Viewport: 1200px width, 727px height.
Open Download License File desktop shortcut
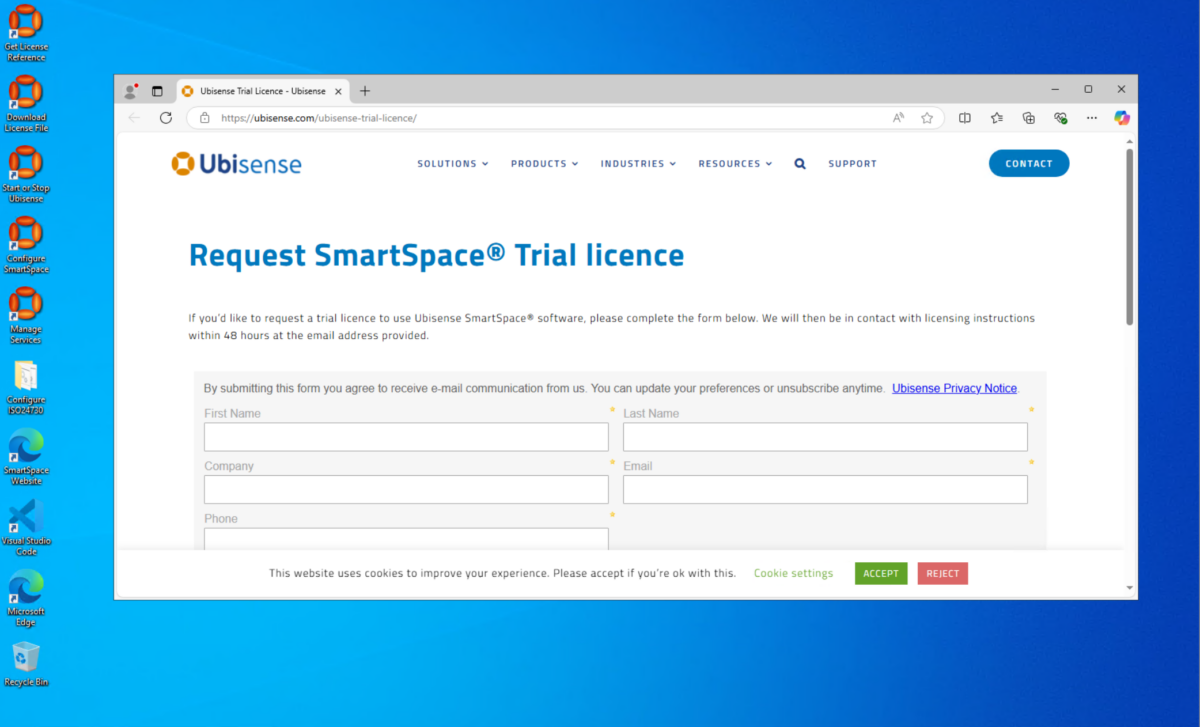pos(26,103)
